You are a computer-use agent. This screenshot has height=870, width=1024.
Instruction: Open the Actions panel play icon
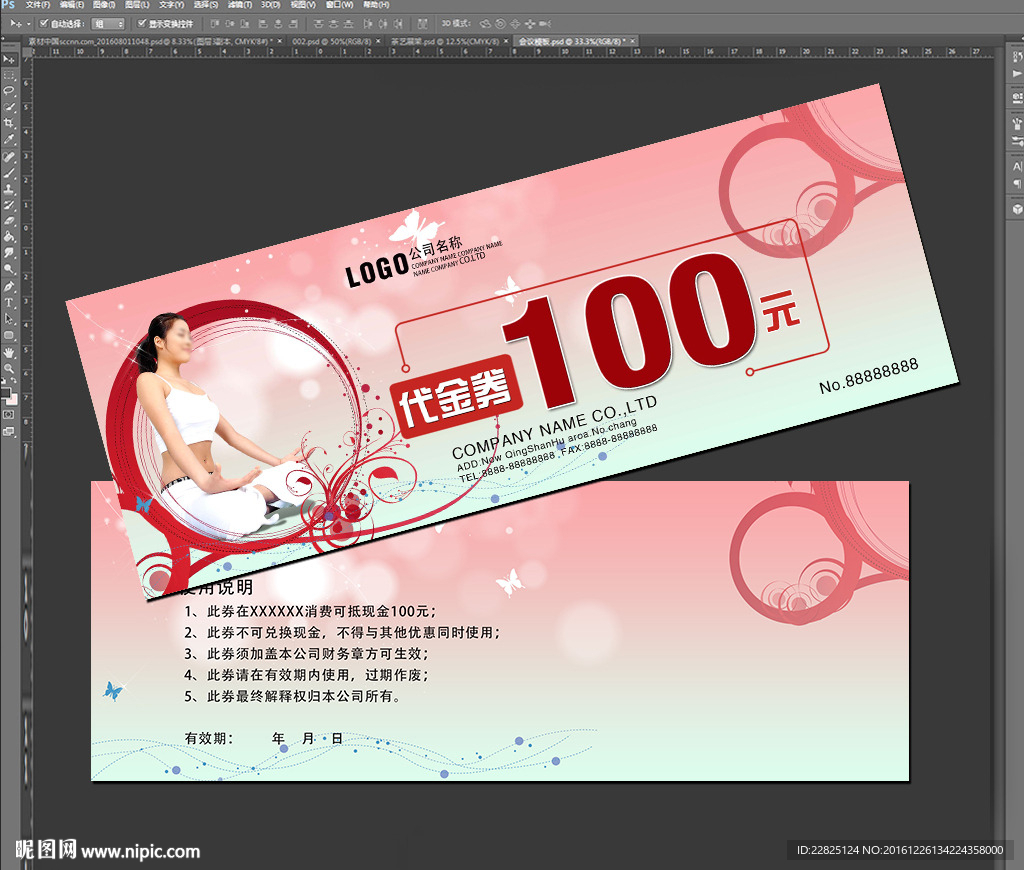click(x=1017, y=74)
